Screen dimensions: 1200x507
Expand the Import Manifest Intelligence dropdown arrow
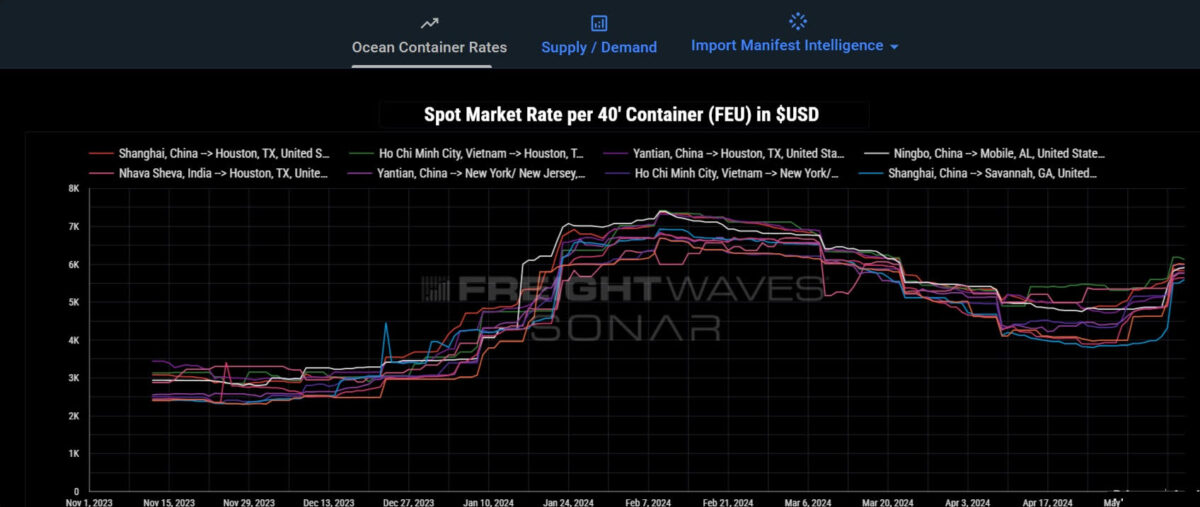tap(894, 47)
